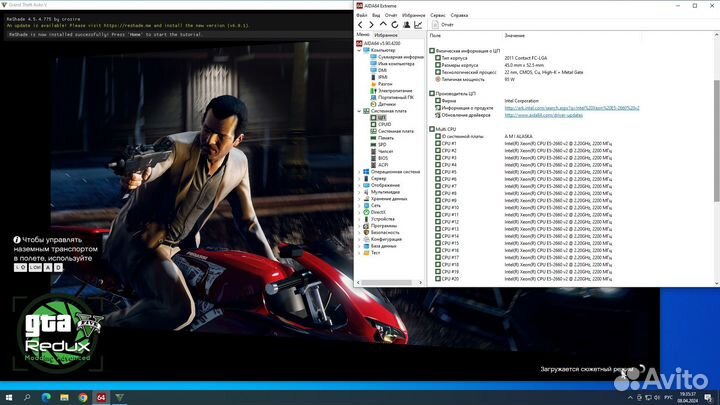Go back with the AIDA64 left arrow
This screenshot has height=405, width=720.
click(360, 25)
